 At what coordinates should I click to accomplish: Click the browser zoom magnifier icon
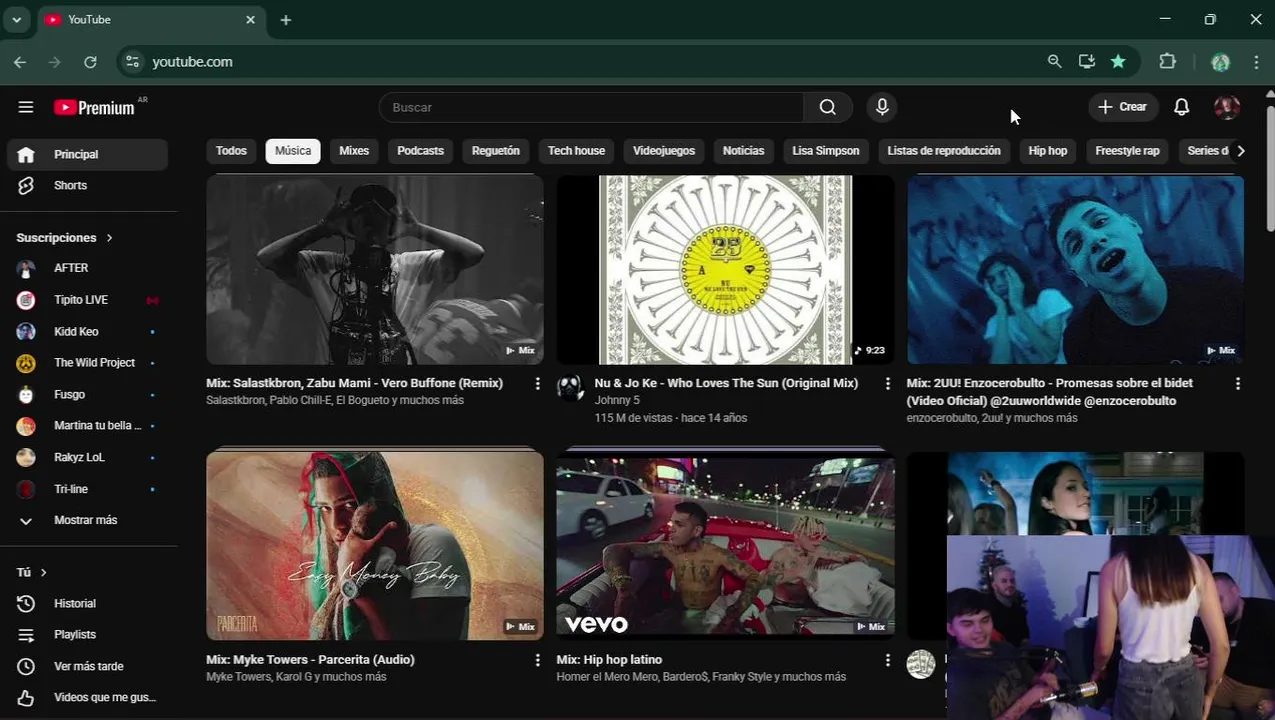pos(1054,62)
